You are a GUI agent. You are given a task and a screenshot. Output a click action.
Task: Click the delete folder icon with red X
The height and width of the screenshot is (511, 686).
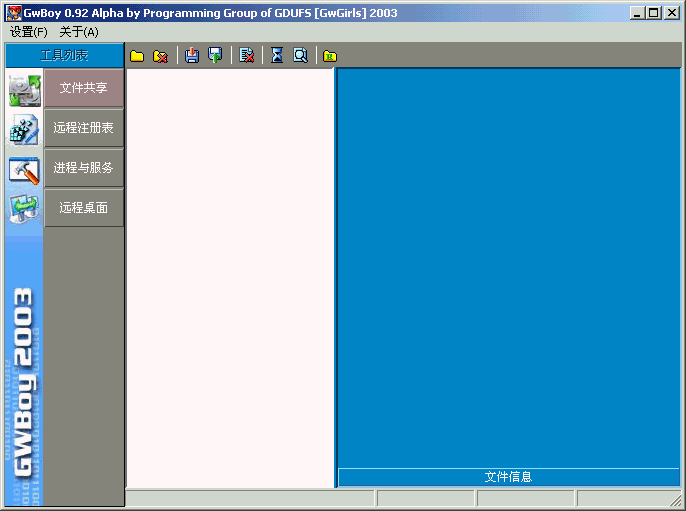click(x=160, y=56)
